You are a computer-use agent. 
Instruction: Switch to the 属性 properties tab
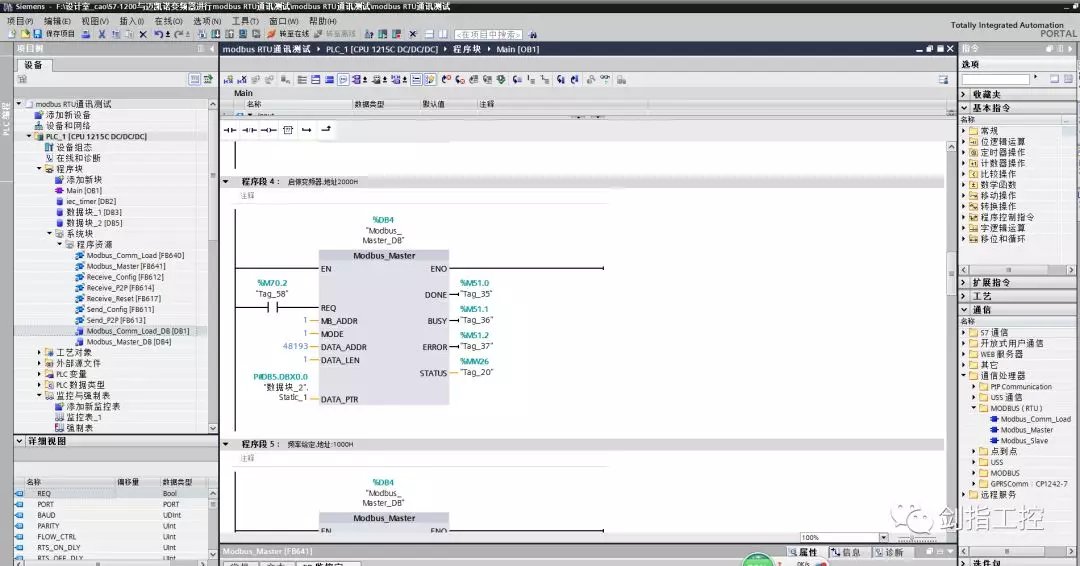pos(802,552)
